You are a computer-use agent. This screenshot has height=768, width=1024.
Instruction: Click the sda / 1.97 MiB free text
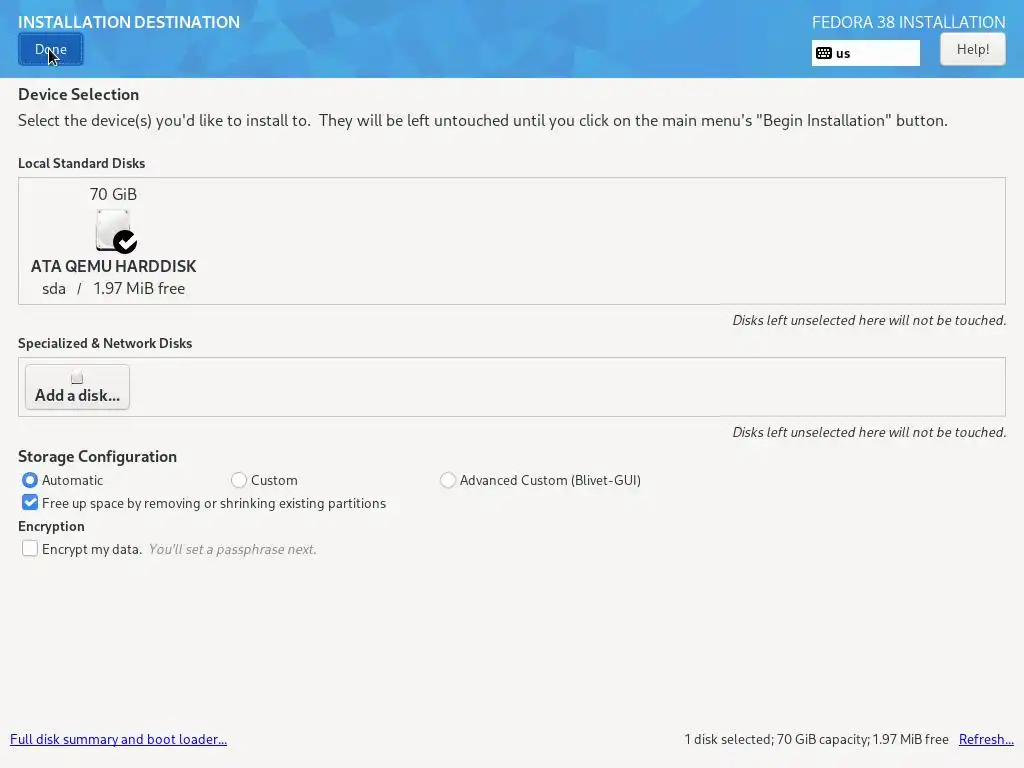114,289
